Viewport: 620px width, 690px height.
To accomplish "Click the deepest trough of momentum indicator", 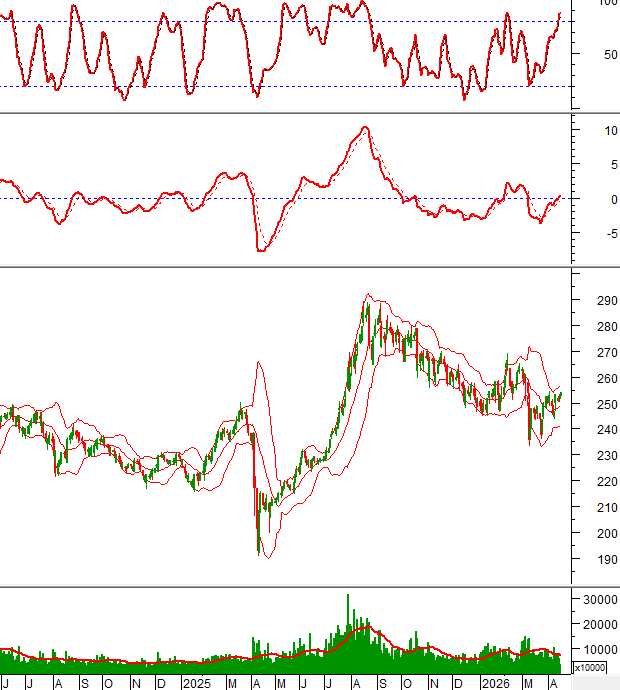I will point(260,250).
